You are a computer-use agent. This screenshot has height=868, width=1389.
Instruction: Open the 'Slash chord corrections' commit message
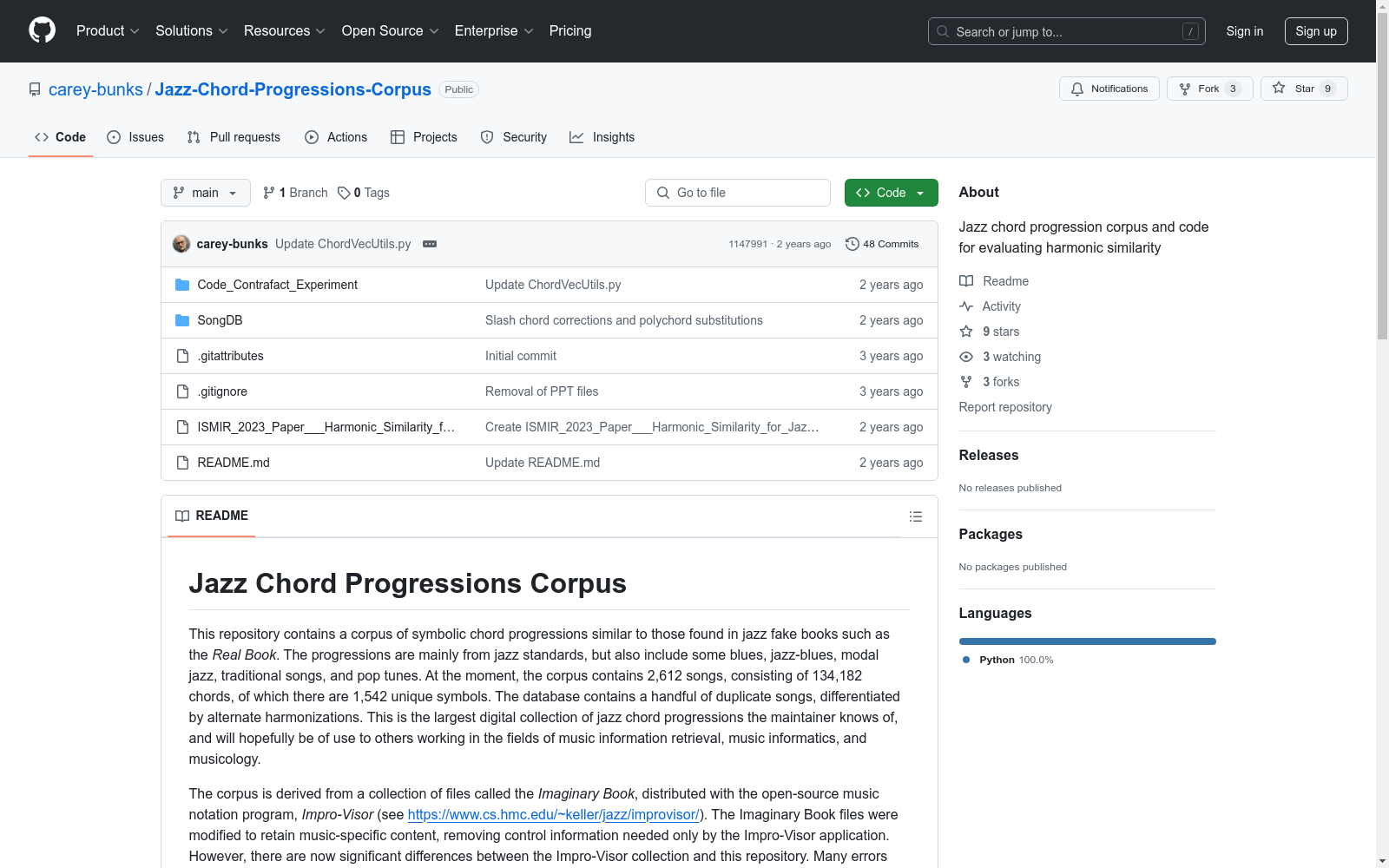coord(624,320)
